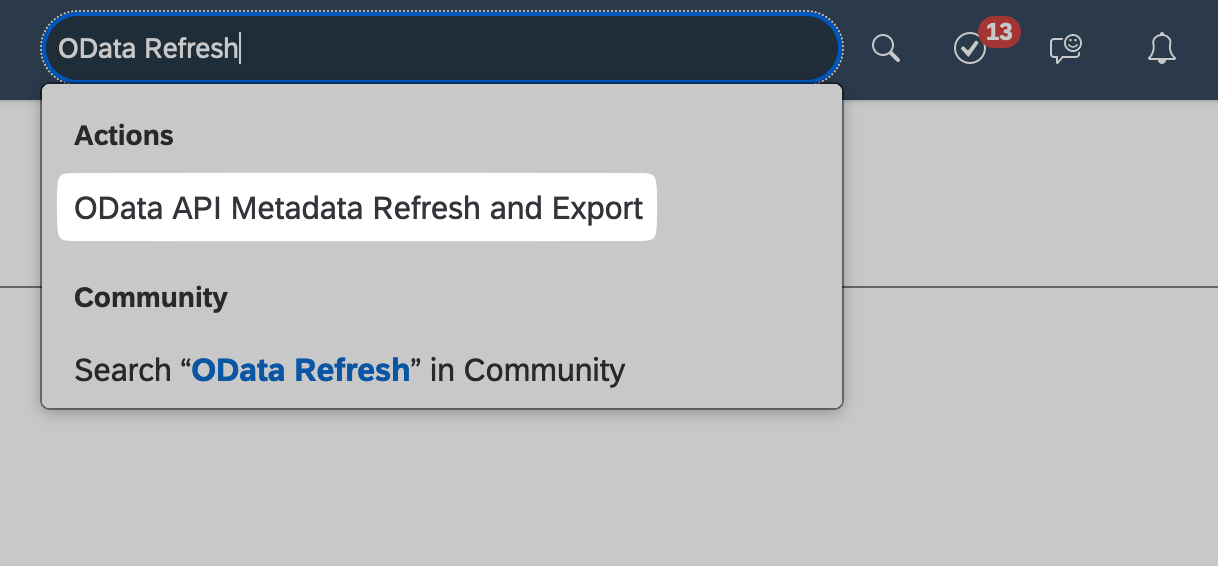Choose Search "OData Refresh" in Community
The width and height of the screenshot is (1218, 566).
click(350, 370)
